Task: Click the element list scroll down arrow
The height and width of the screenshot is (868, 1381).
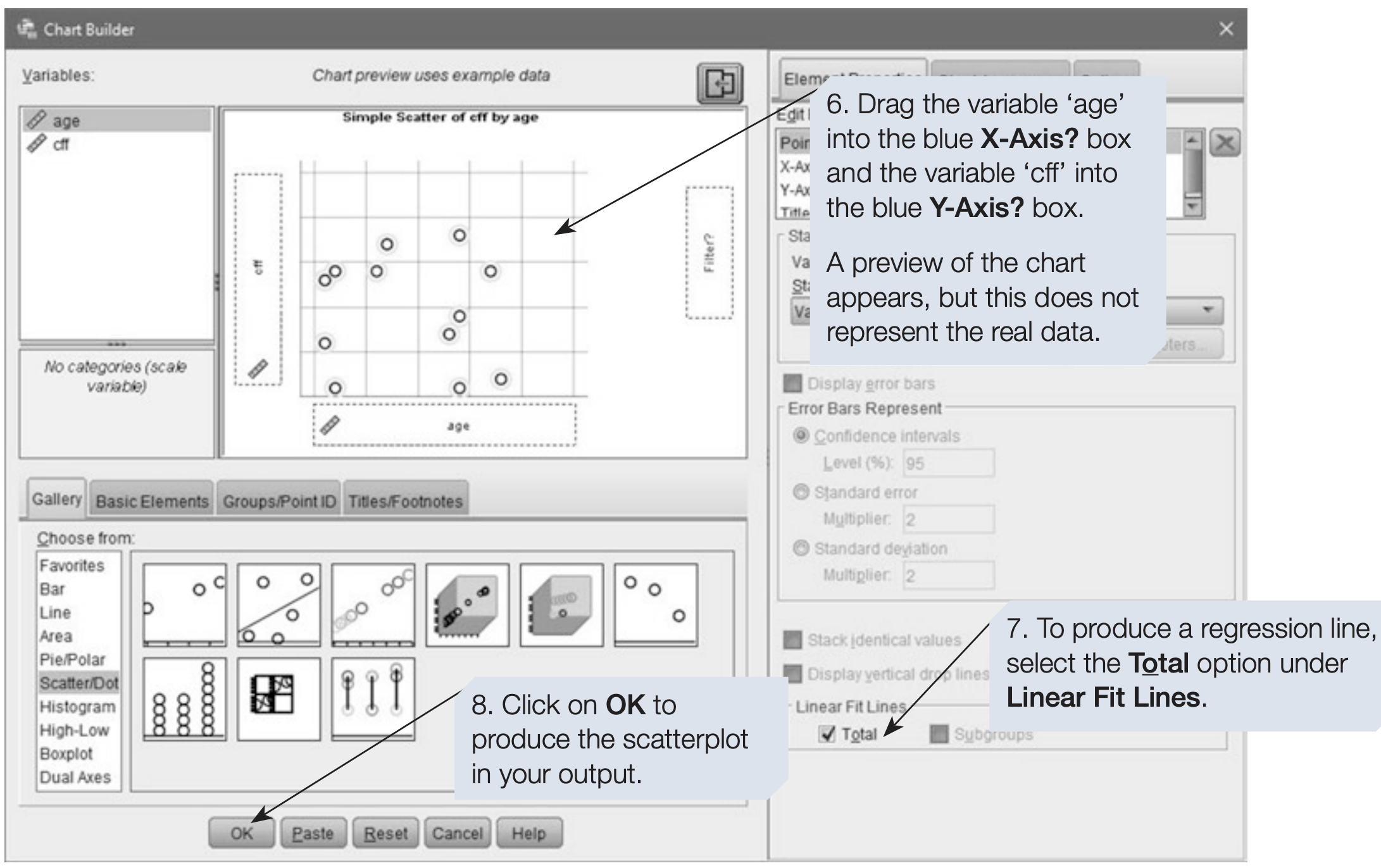Action: (1193, 207)
